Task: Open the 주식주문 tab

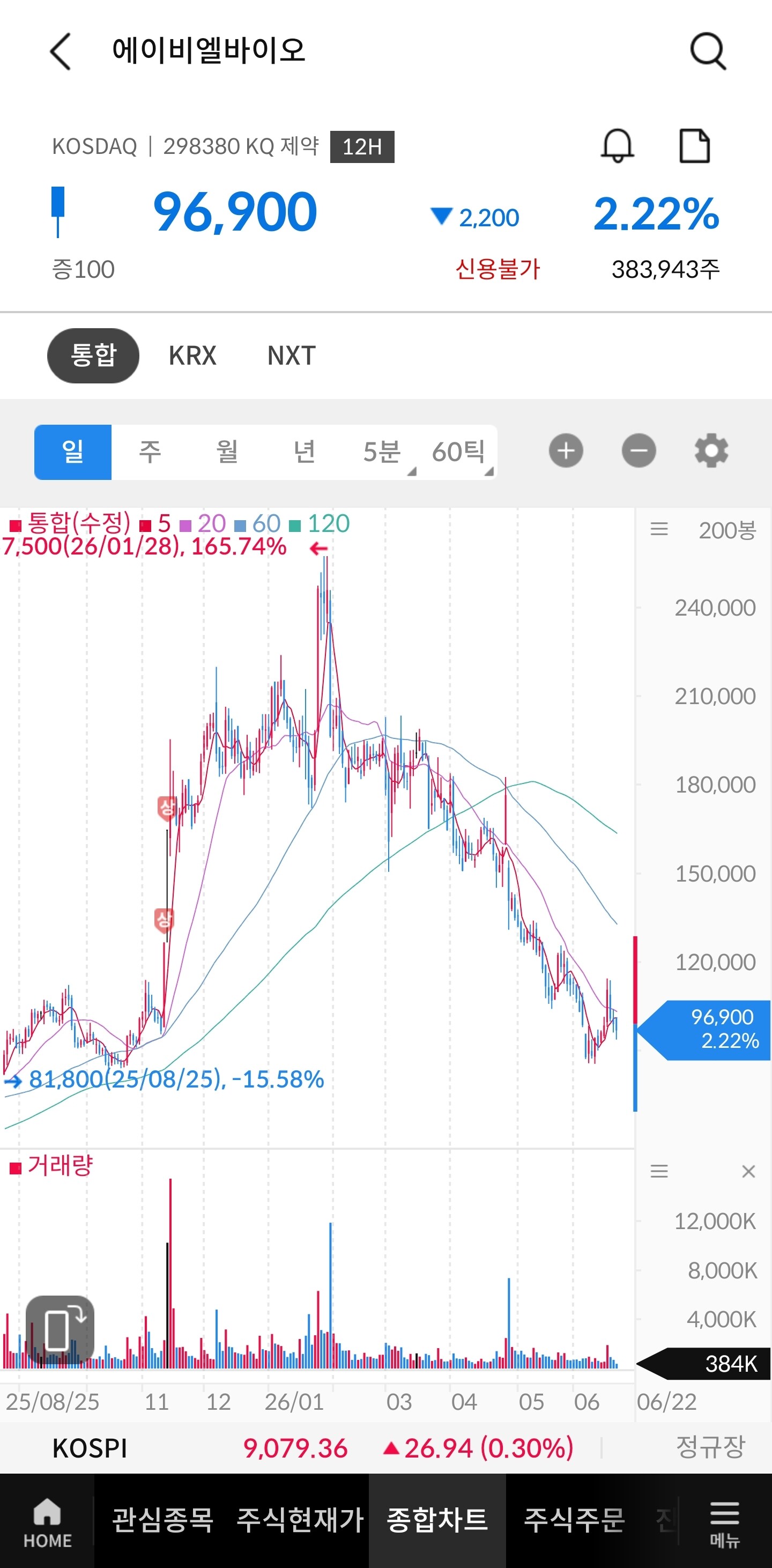Action: coord(574,1520)
